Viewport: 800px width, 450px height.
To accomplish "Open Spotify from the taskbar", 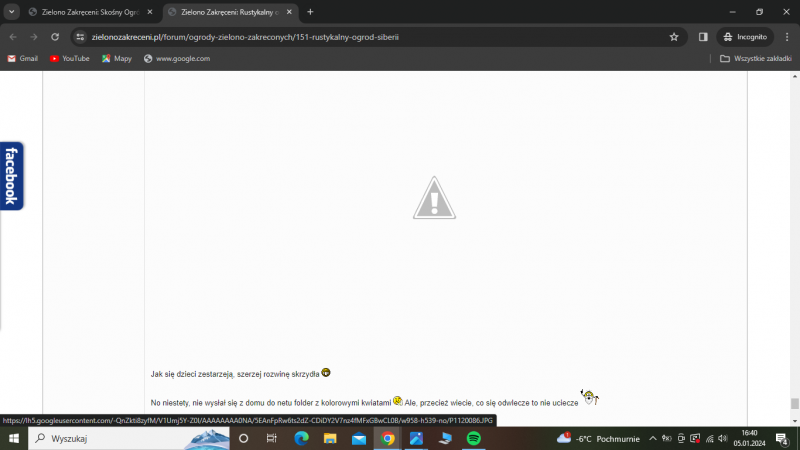I will pos(474,438).
